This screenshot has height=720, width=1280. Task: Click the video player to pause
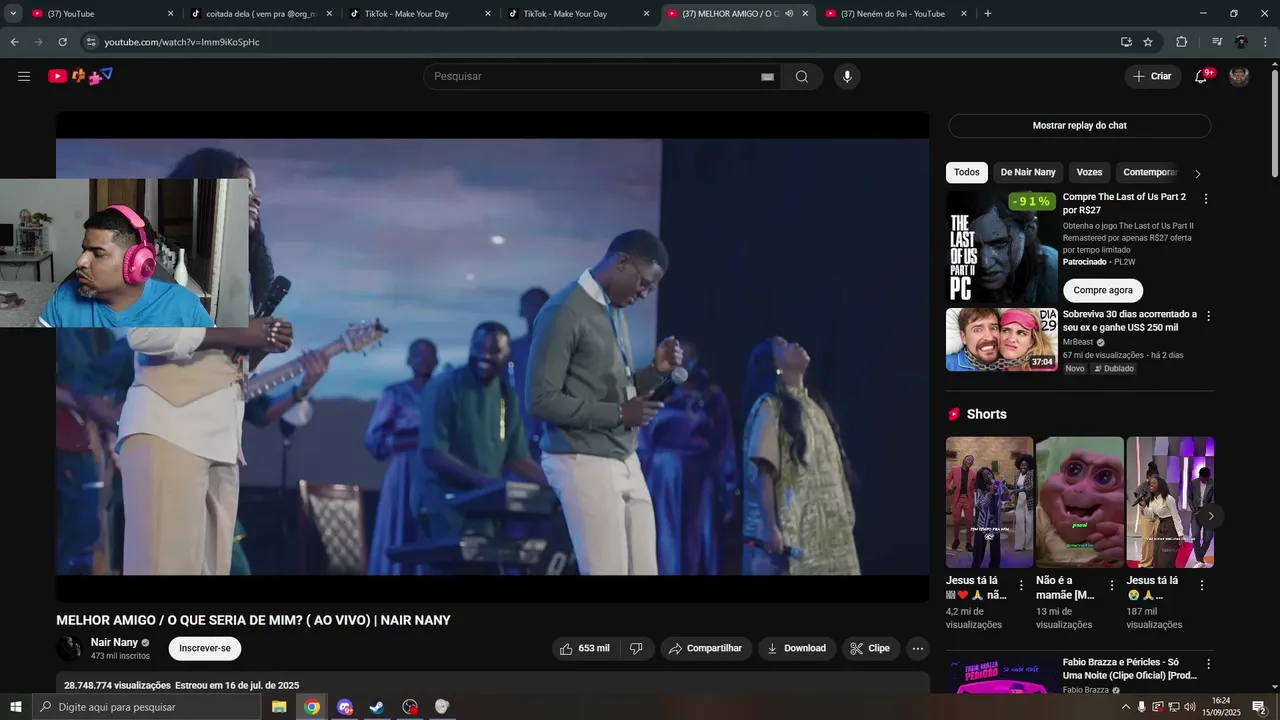[492, 356]
